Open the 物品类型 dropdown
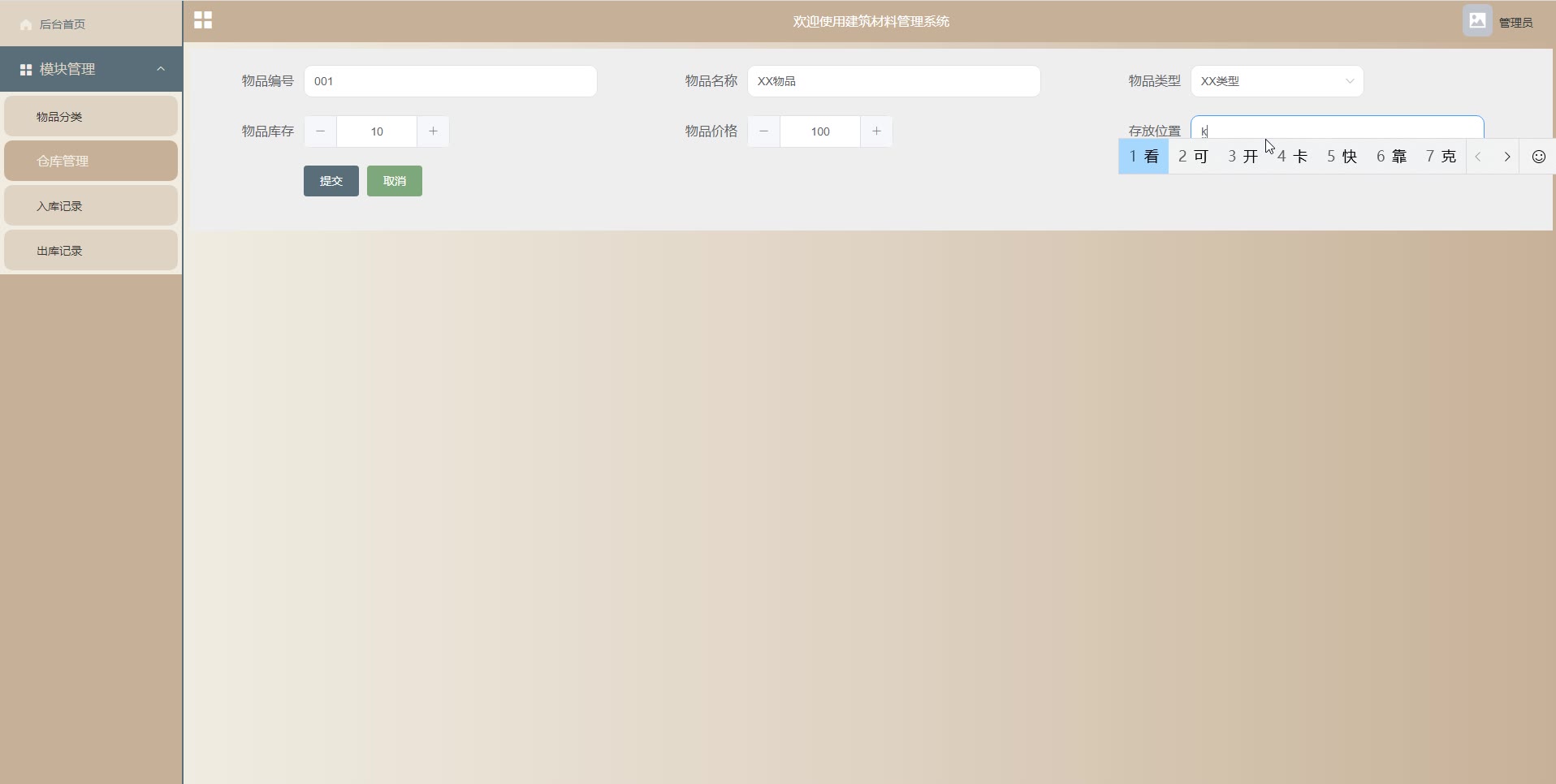Screen dimensions: 1556x784 (1277, 81)
